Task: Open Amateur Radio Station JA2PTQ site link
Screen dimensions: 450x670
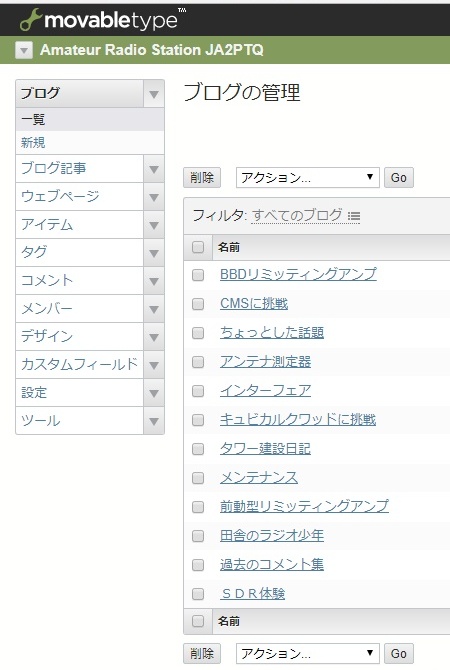Action: (x=152, y=50)
